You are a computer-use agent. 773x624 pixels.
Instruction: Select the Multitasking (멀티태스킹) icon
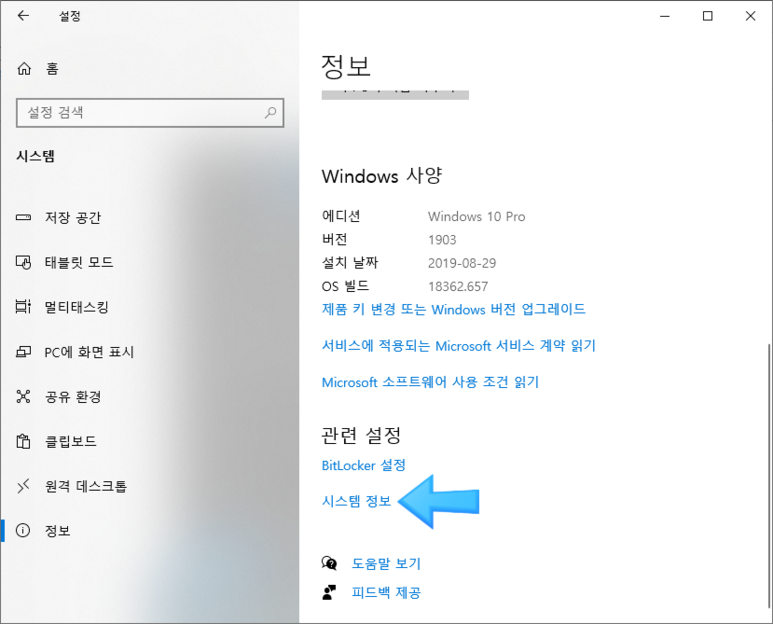23,307
